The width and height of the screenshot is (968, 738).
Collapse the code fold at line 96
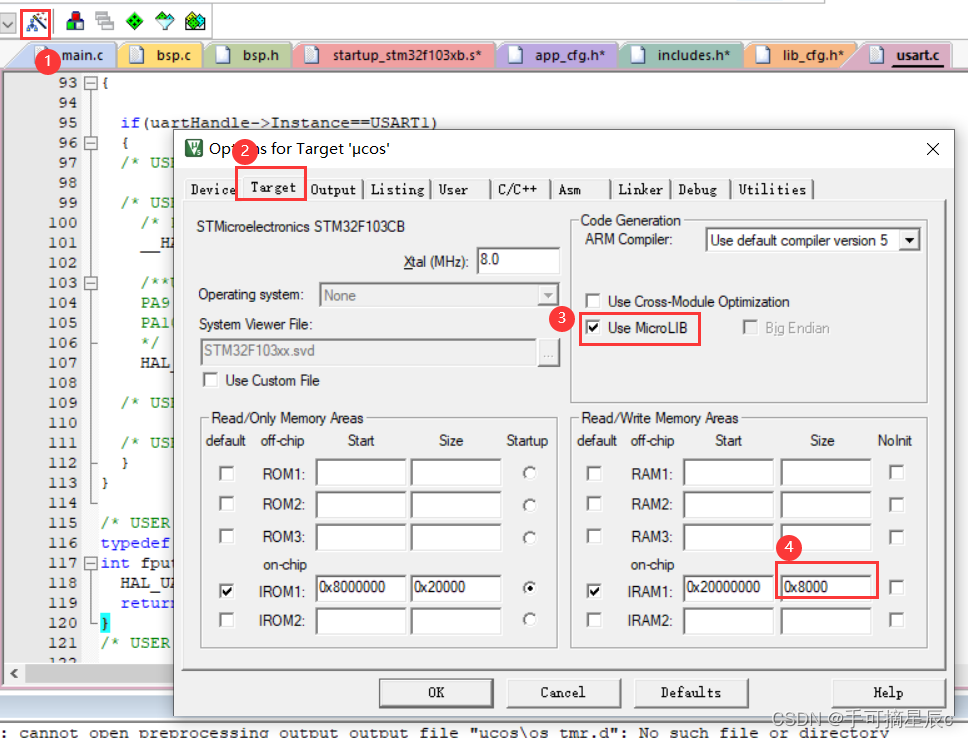tap(91, 143)
